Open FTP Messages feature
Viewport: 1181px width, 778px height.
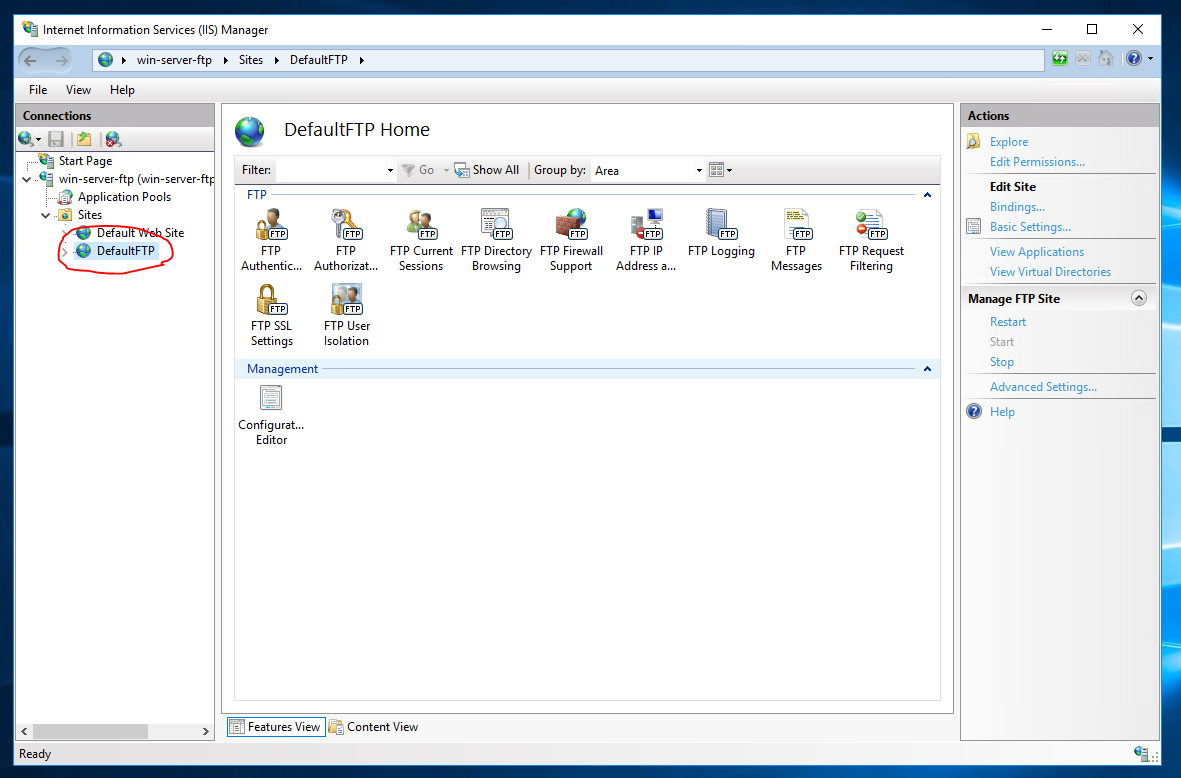pos(796,240)
